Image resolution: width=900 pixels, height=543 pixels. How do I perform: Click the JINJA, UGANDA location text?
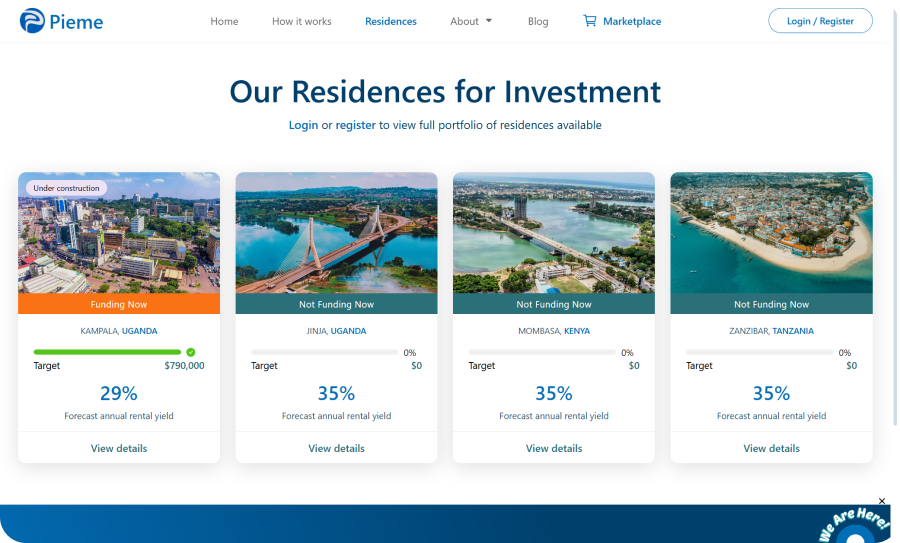336,331
